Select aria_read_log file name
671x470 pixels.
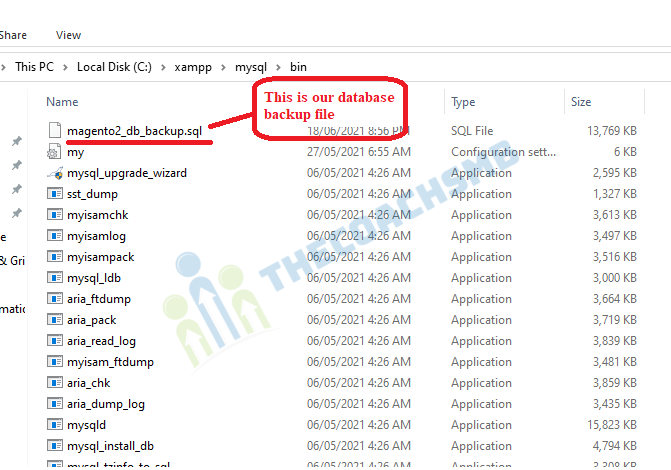(x=101, y=341)
